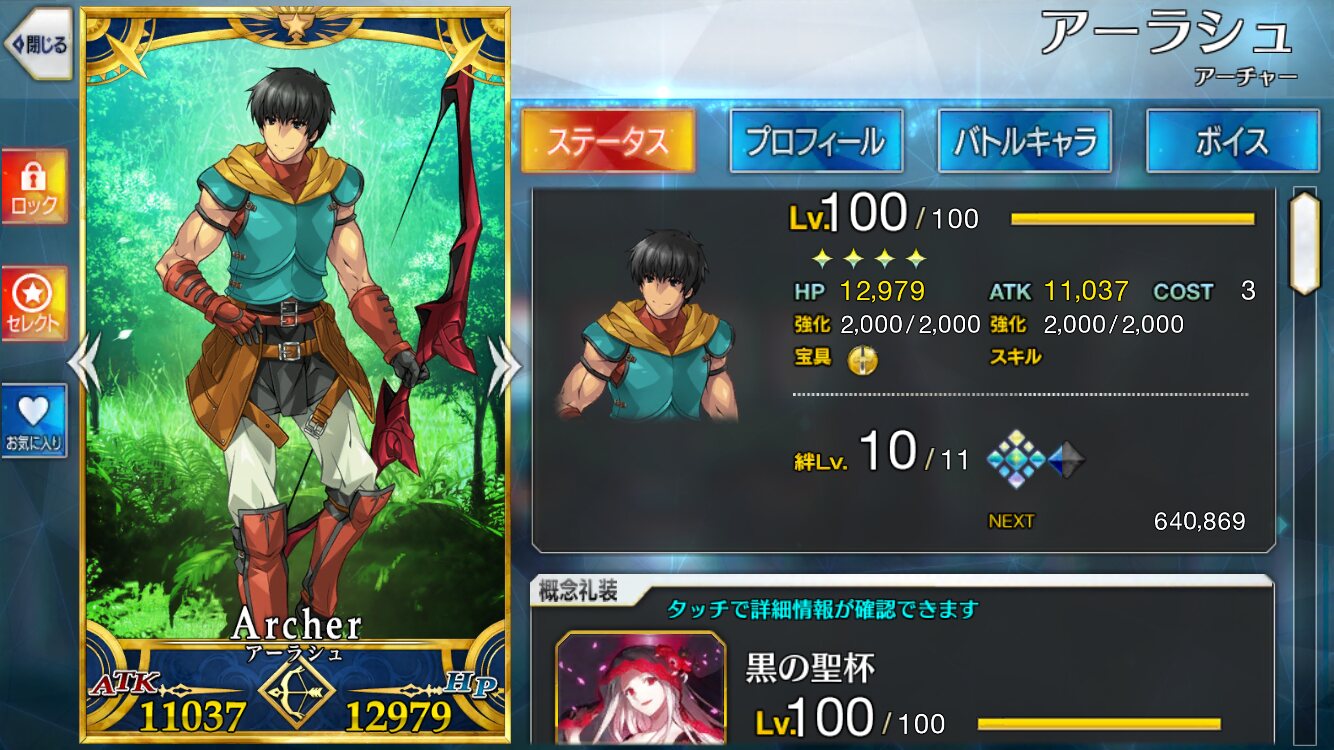This screenshot has width=1334, height=750.
Task: Click the four-star rarity stars
Action: pos(854,259)
